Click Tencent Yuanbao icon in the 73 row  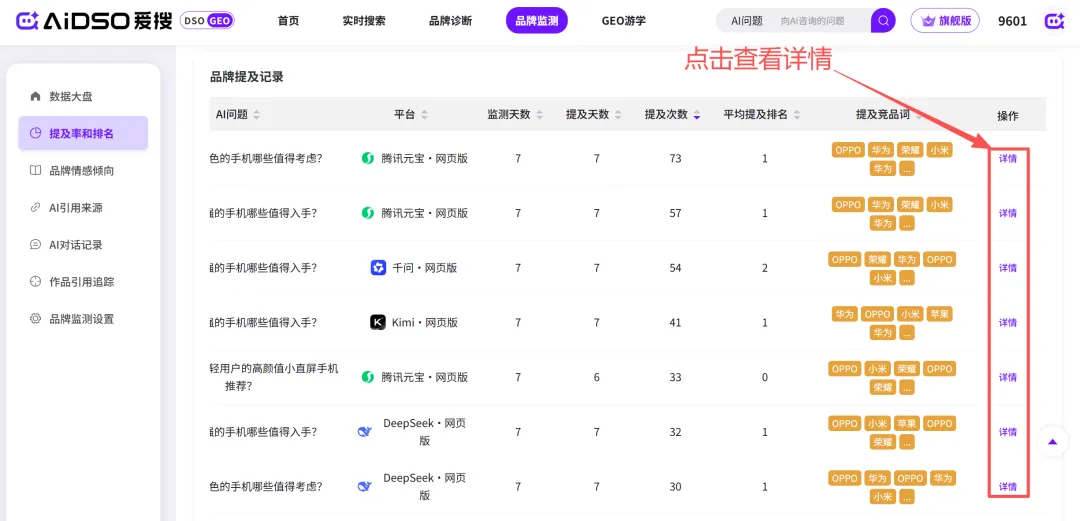[368, 159]
